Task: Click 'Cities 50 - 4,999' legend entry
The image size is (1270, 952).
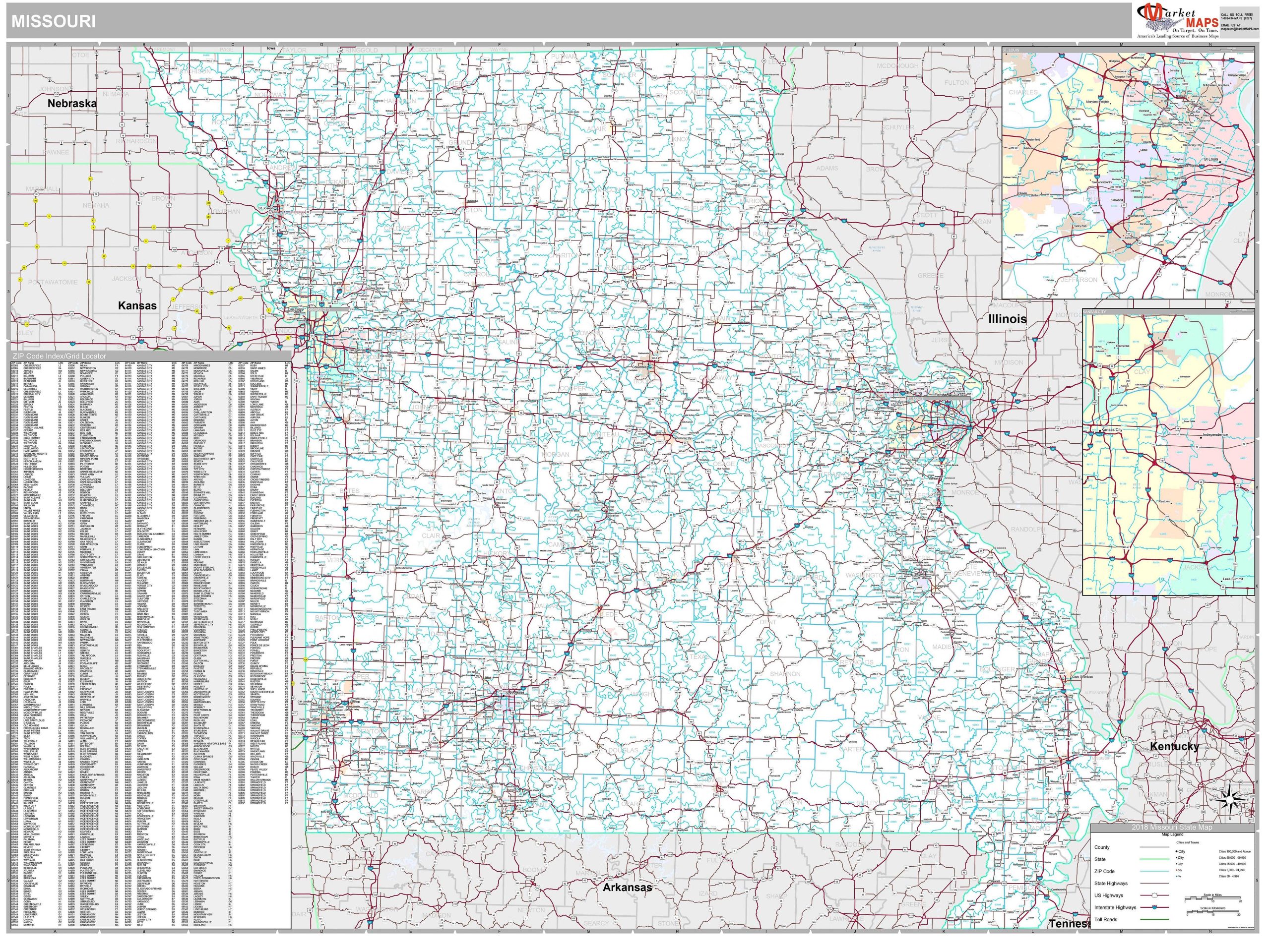Action: [1229, 877]
